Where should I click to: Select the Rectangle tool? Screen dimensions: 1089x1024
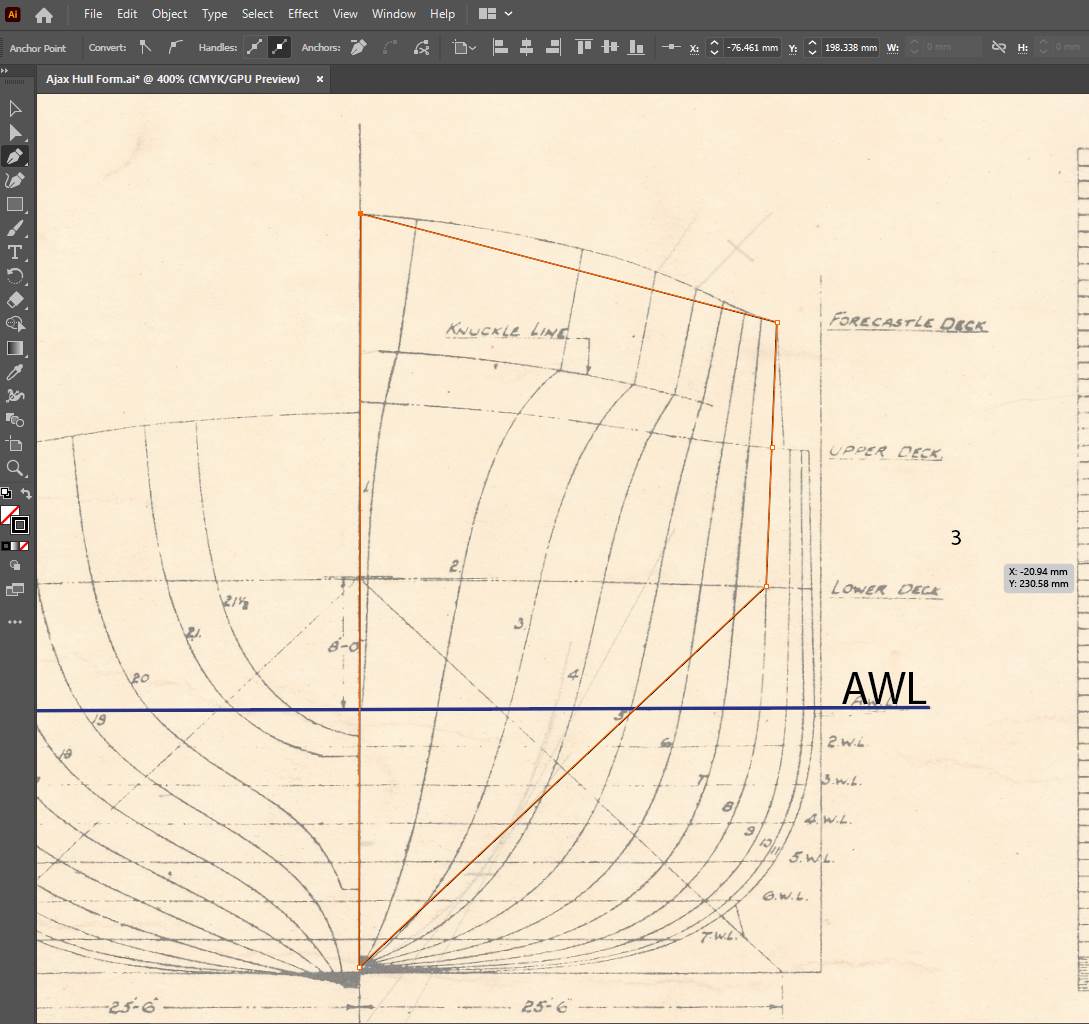click(x=15, y=204)
